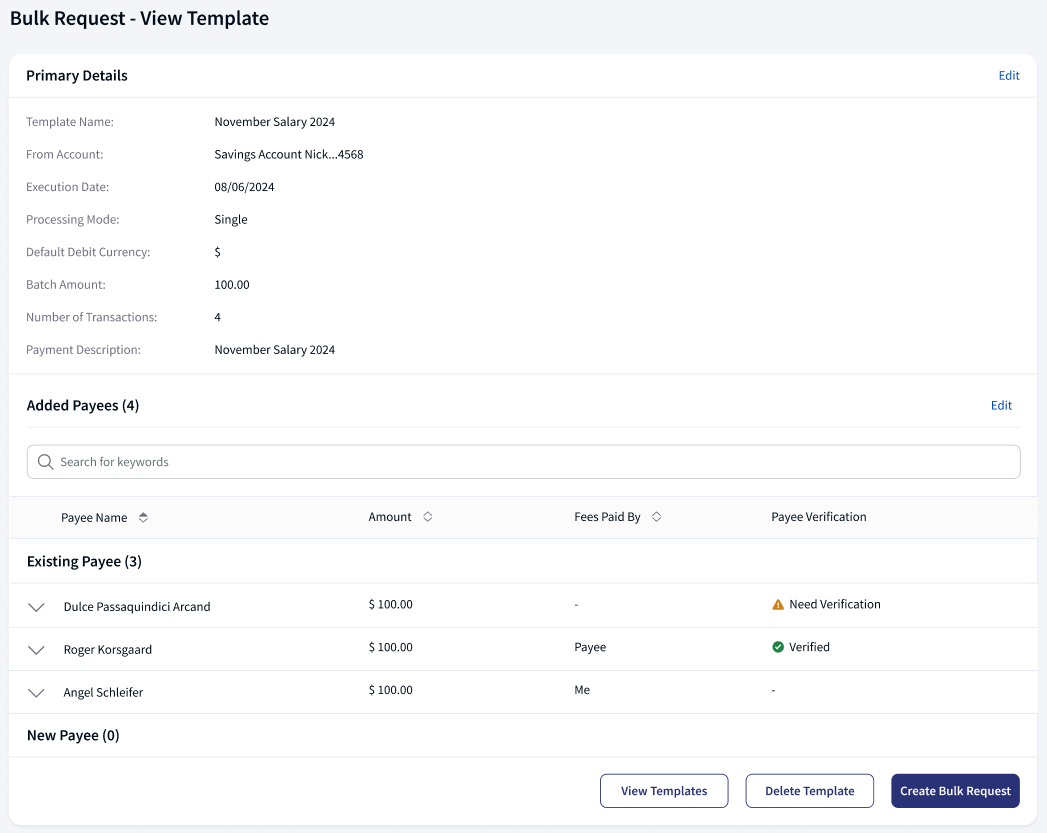This screenshot has height=833, width=1047.
Task: Click the Need Verification status text
Action: pos(835,604)
